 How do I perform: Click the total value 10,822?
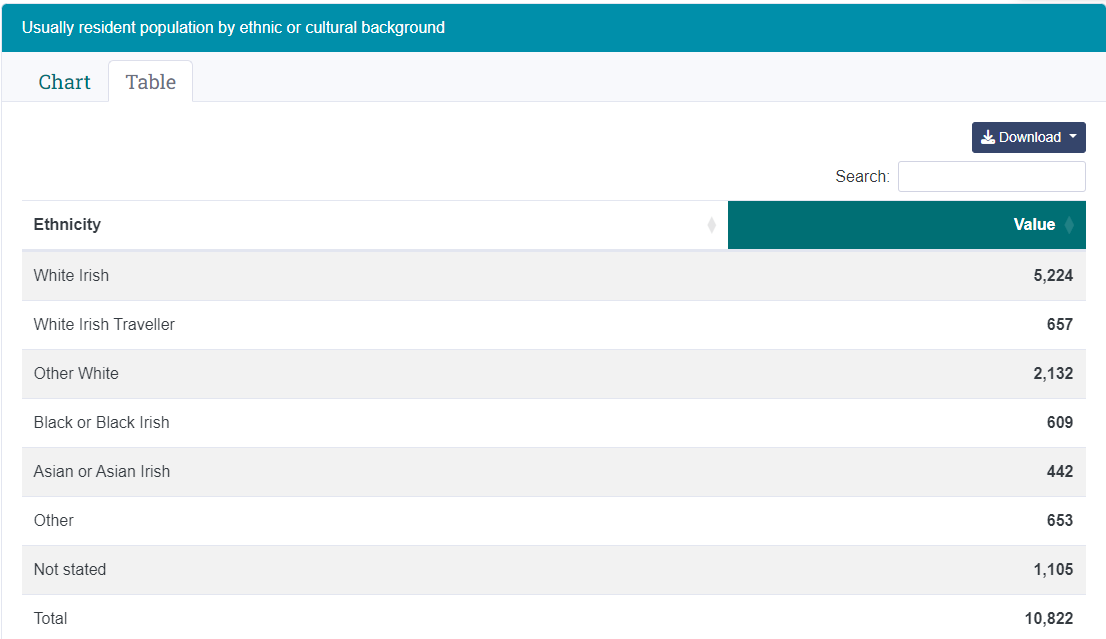[x=1049, y=619]
